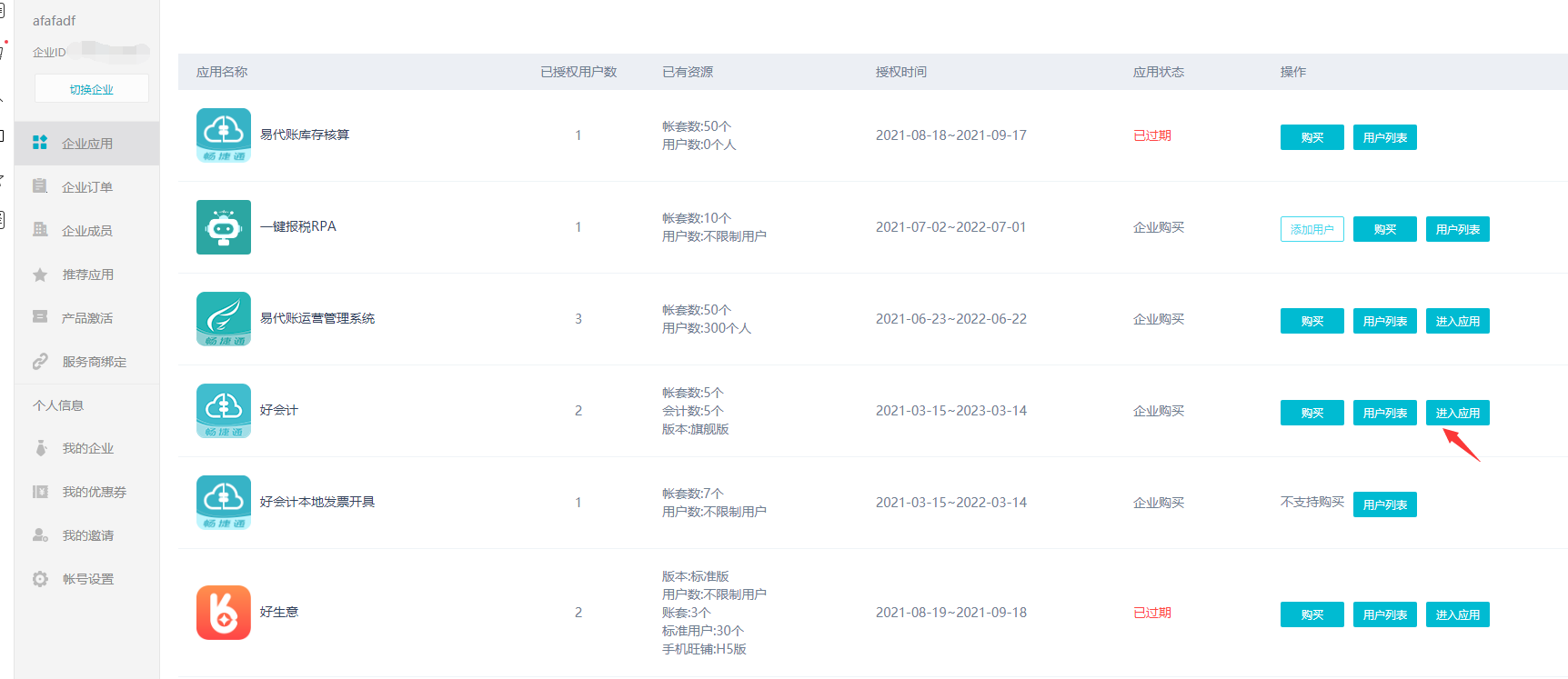Viewport: 1568px width, 679px height.
Task: Select 产品激活 in the sidebar
Action: point(87,318)
